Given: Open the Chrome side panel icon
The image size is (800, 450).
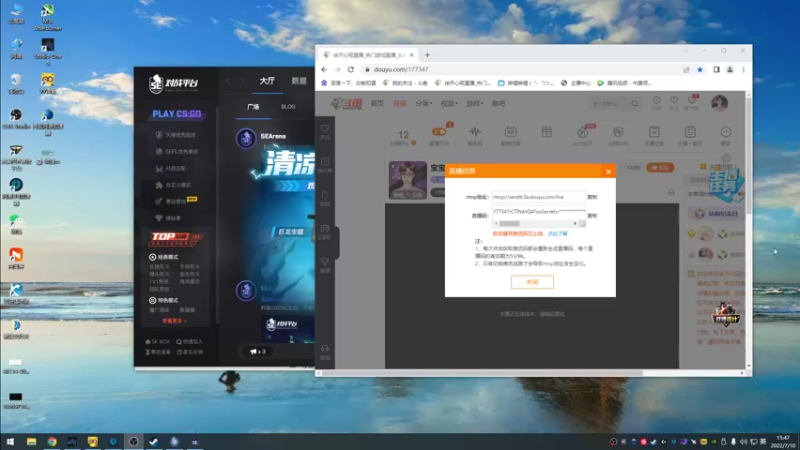Looking at the screenshot, I should tap(716, 69).
